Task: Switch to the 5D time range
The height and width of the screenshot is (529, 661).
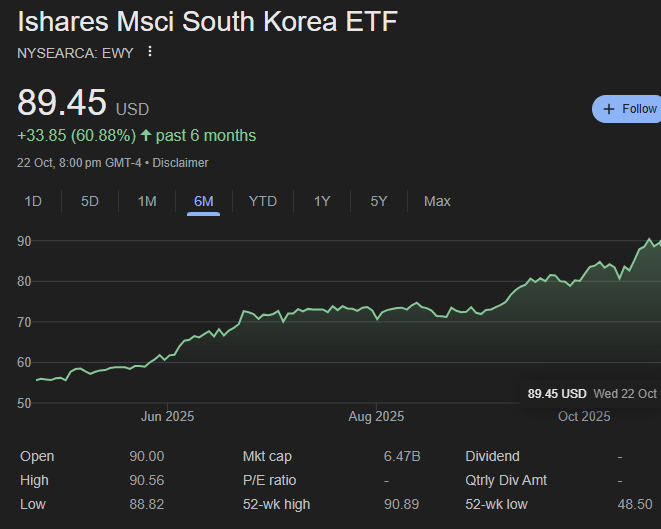Action: (90, 201)
